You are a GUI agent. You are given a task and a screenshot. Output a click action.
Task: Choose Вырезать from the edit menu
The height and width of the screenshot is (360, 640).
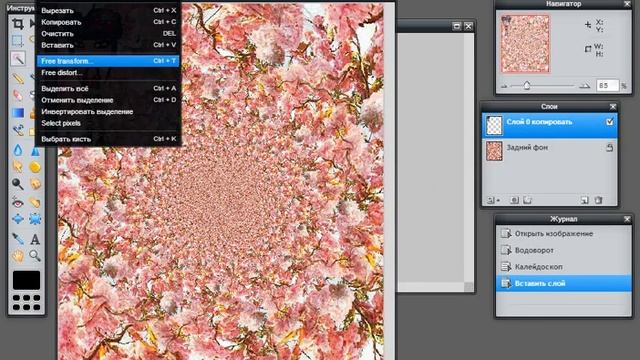point(108,11)
